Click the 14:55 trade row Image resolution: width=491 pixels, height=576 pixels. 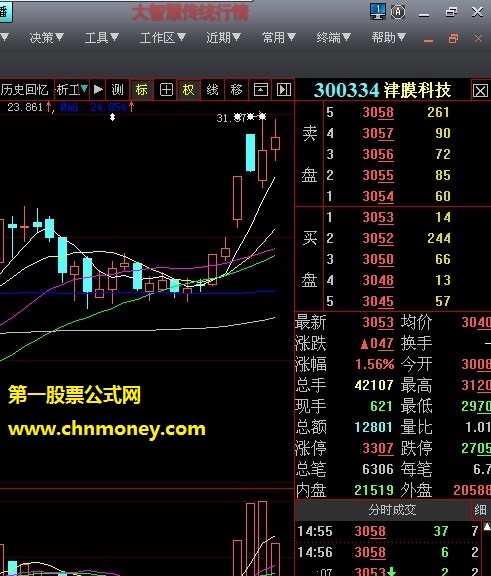(388, 531)
